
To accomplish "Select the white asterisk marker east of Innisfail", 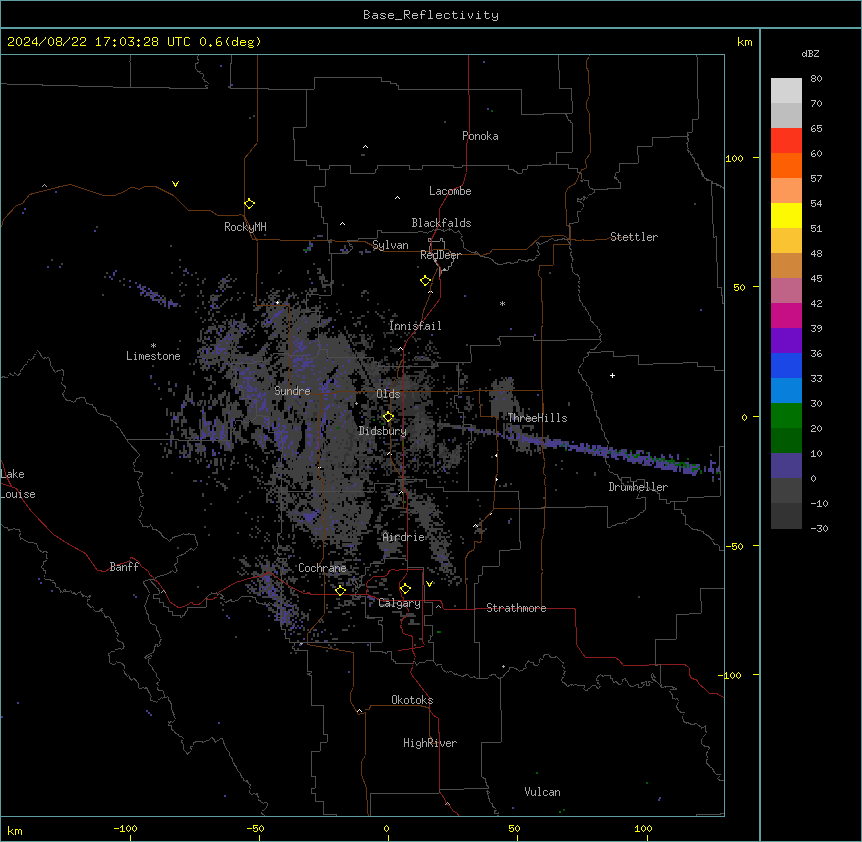I will point(502,303).
